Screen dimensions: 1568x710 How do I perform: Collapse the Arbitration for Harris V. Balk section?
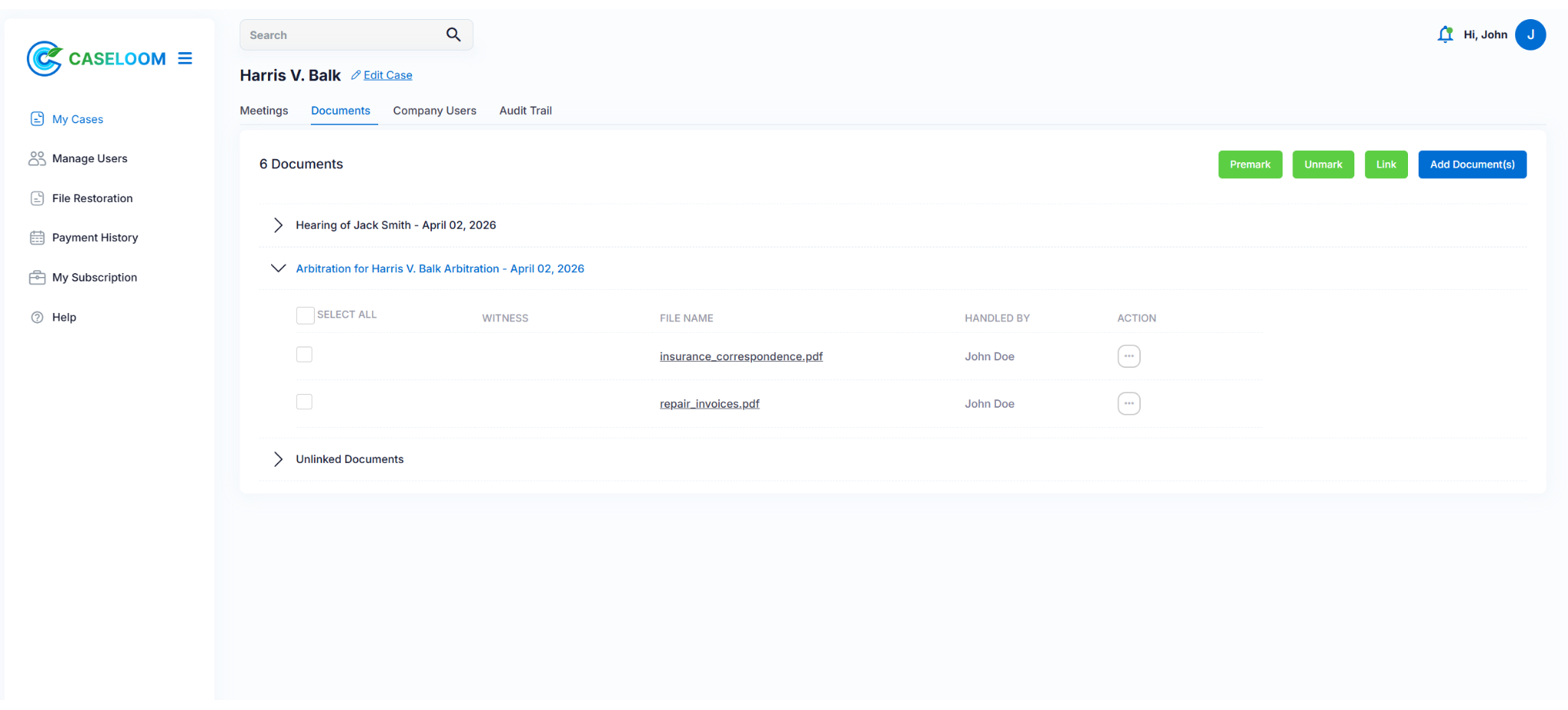click(x=279, y=269)
